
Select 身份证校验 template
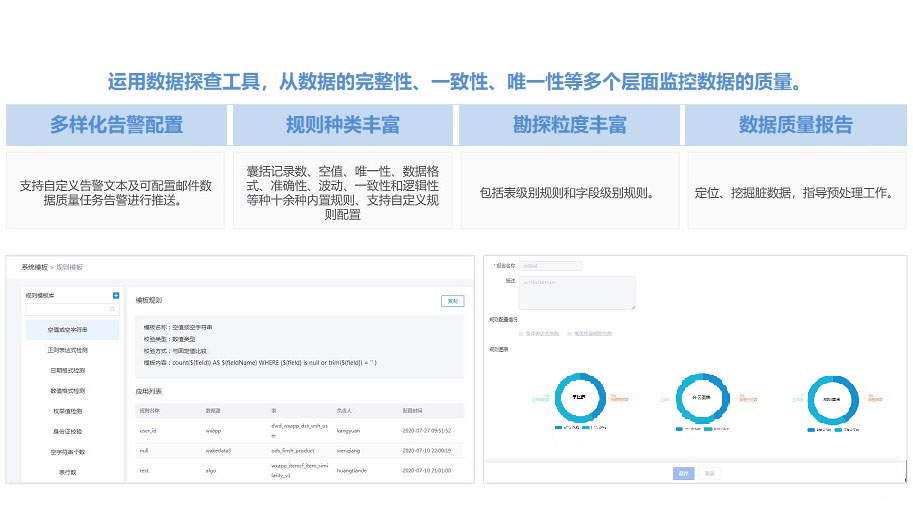tap(68, 432)
